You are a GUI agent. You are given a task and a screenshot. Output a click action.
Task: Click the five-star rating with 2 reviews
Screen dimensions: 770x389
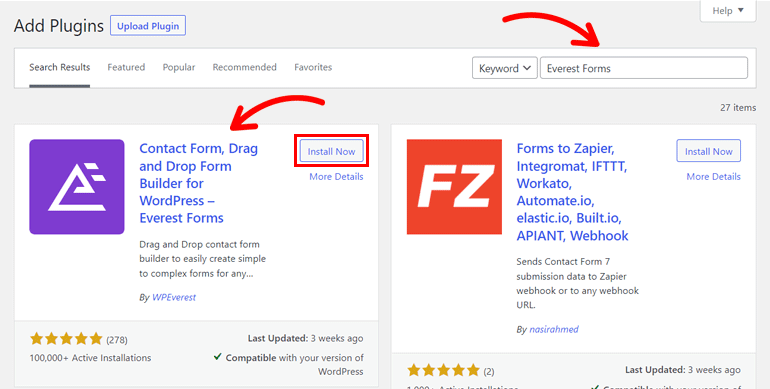443,370
